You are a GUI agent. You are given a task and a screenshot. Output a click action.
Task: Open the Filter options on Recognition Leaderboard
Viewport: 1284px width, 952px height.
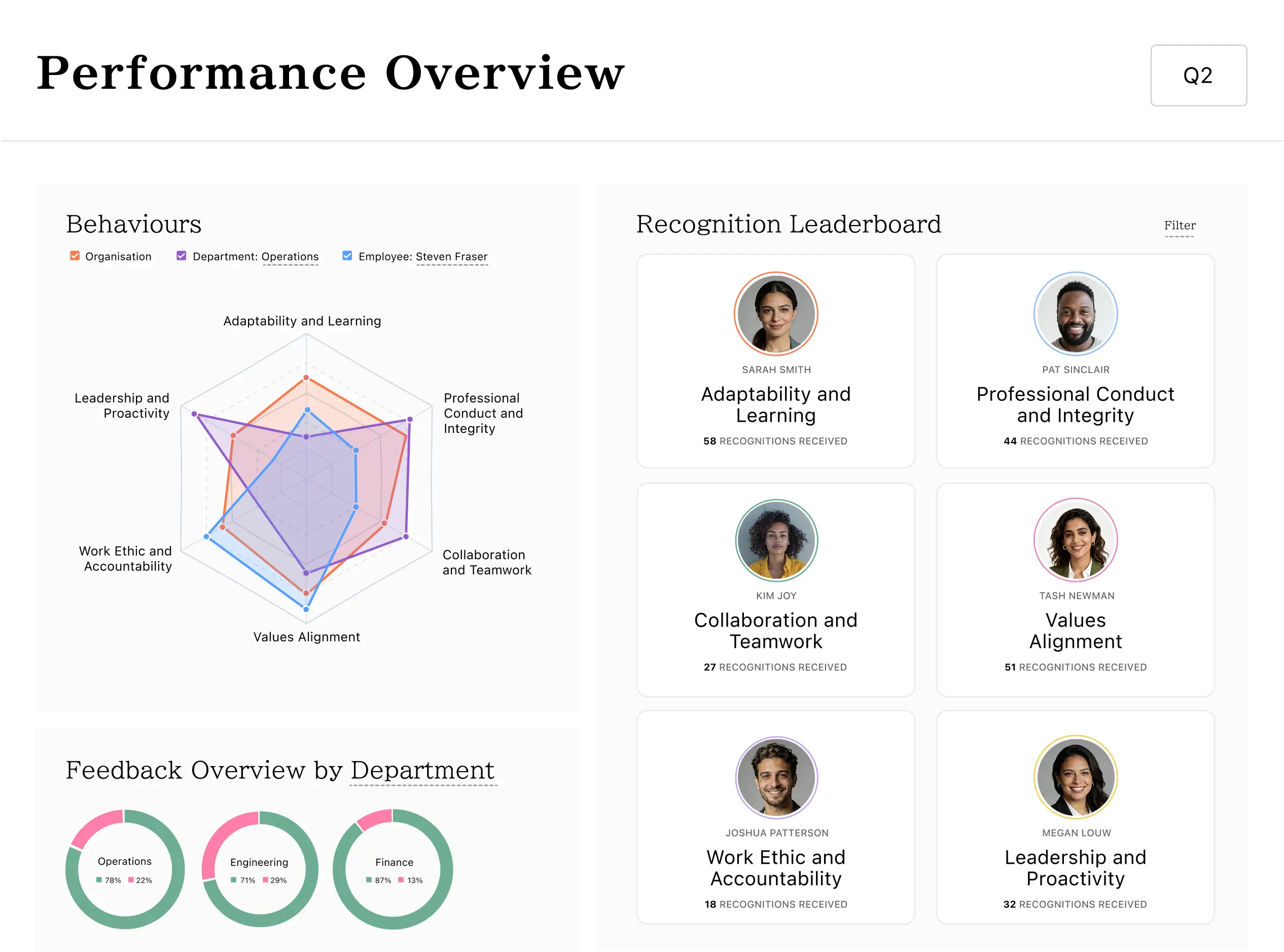(x=1179, y=226)
